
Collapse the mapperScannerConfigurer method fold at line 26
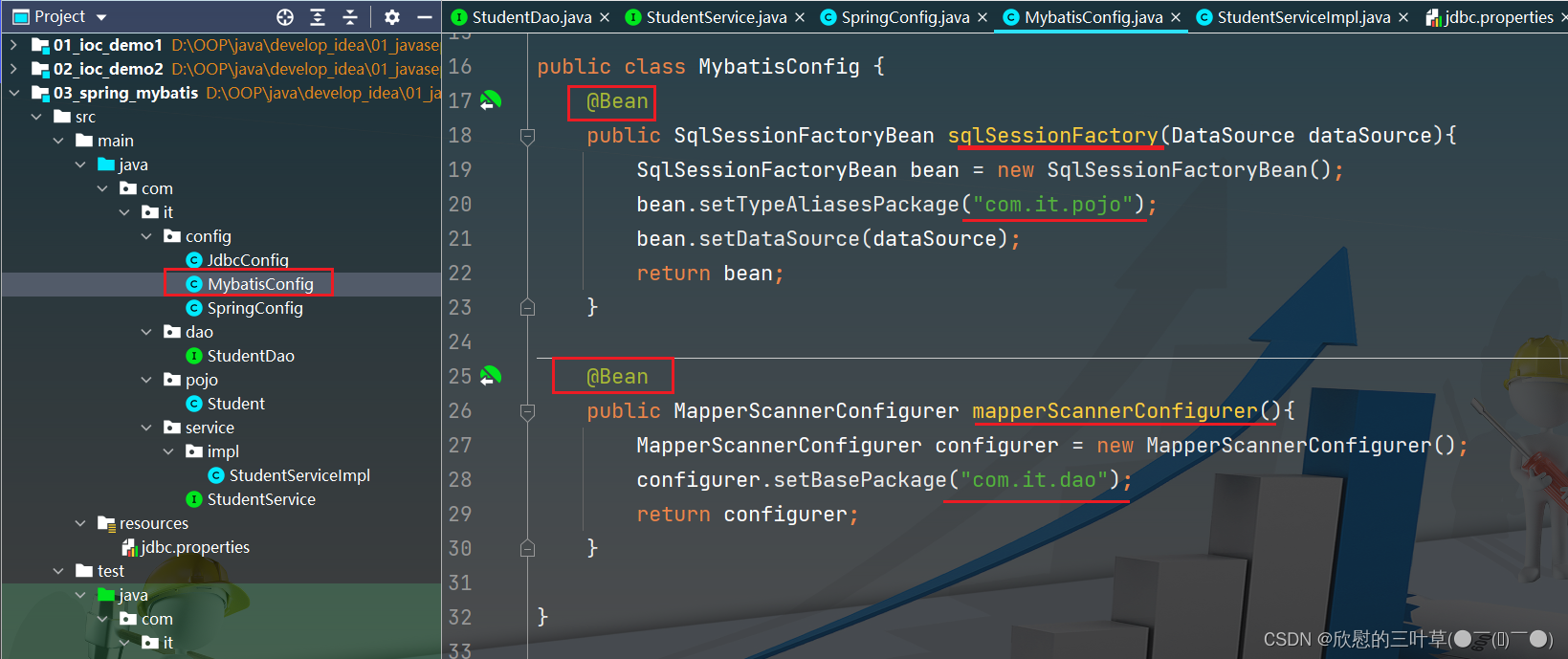527,412
